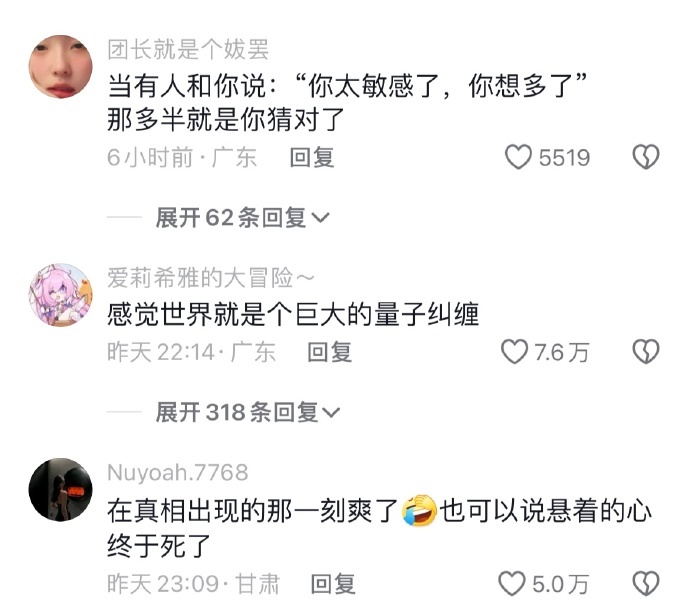Open username 爱莉希雅的大冒险~
This screenshot has height=610, width=690.
click(211, 278)
